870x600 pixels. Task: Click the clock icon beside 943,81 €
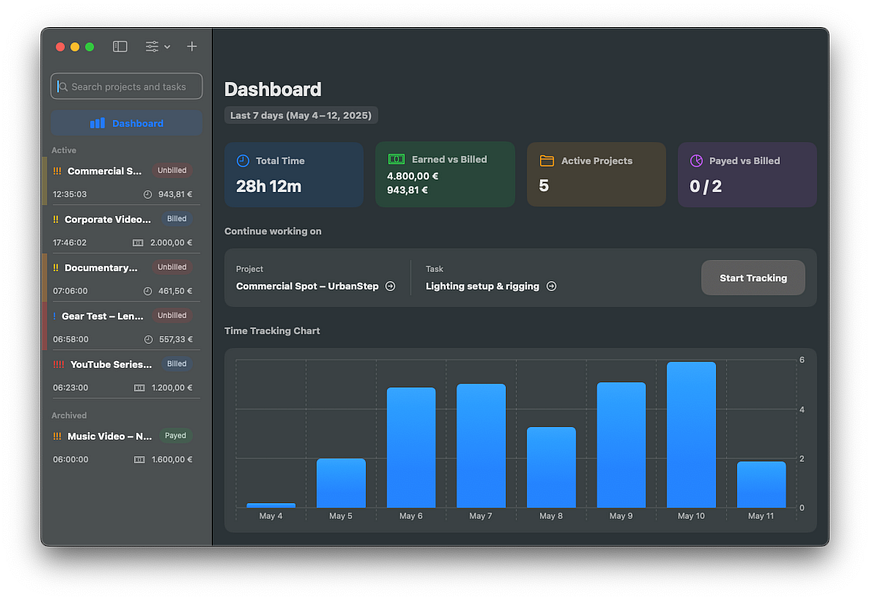point(148,194)
